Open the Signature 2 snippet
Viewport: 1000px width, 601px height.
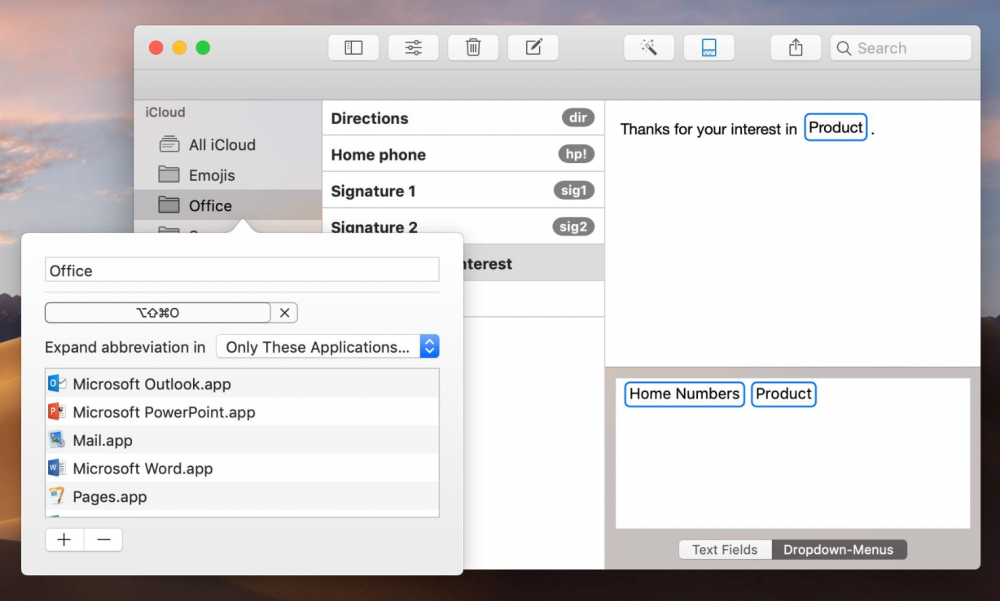463,226
